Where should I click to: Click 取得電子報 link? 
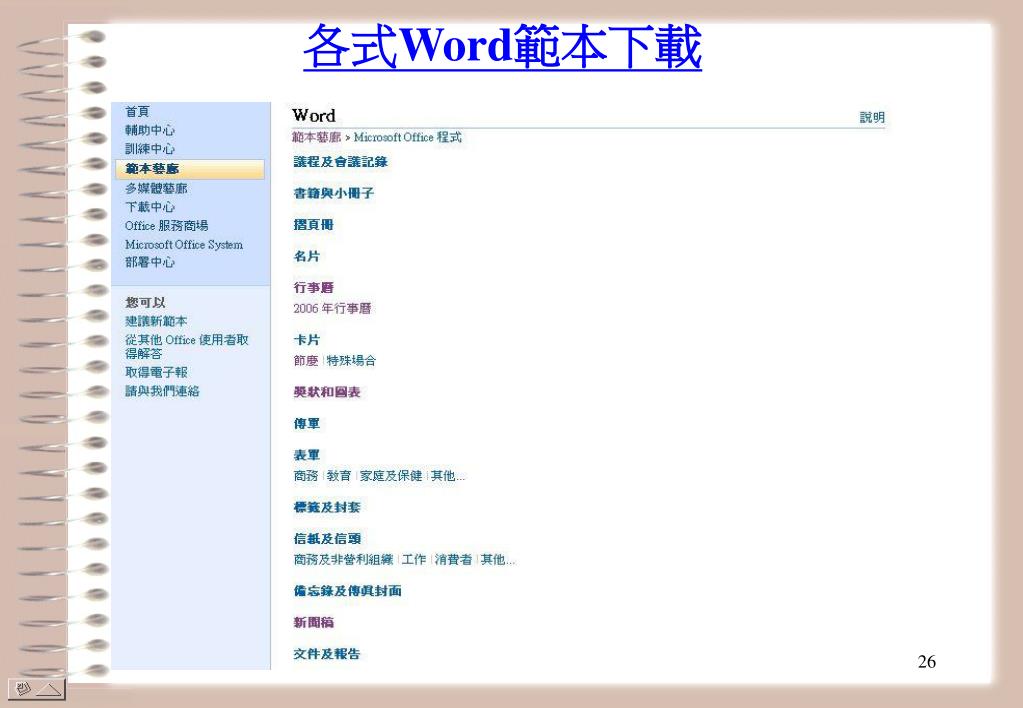click(x=156, y=373)
